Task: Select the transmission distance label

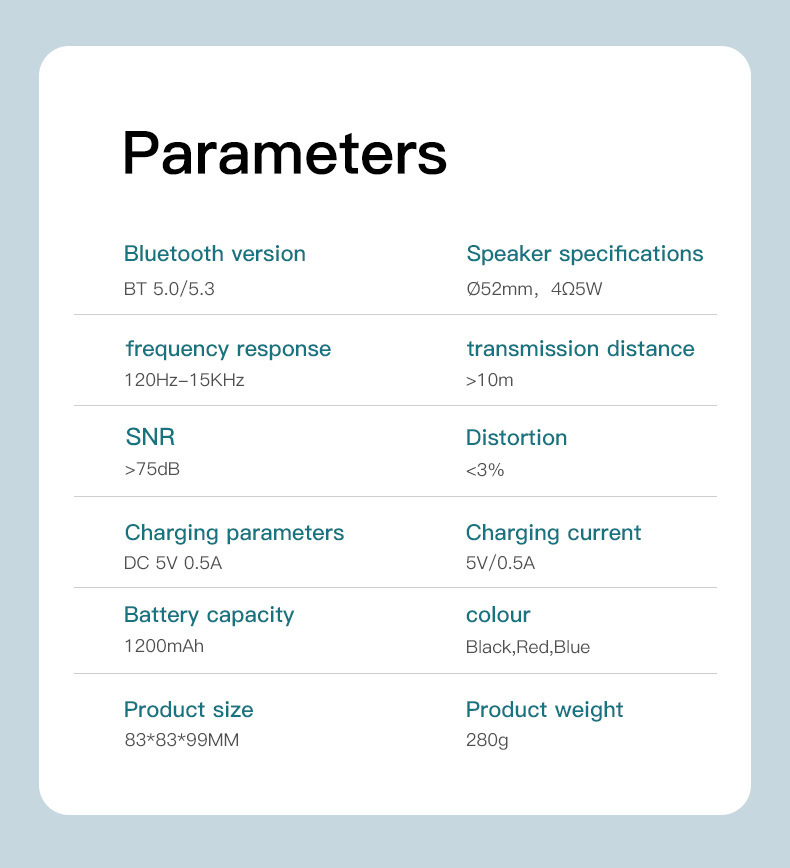Action: coord(580,349)
